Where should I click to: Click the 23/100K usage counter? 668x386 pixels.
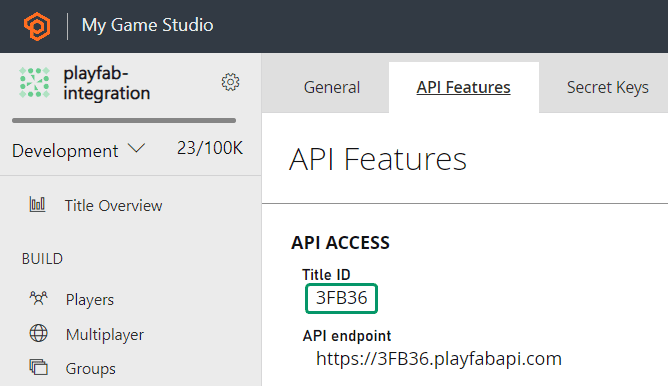pyautogui.click(x=210, y=148)
